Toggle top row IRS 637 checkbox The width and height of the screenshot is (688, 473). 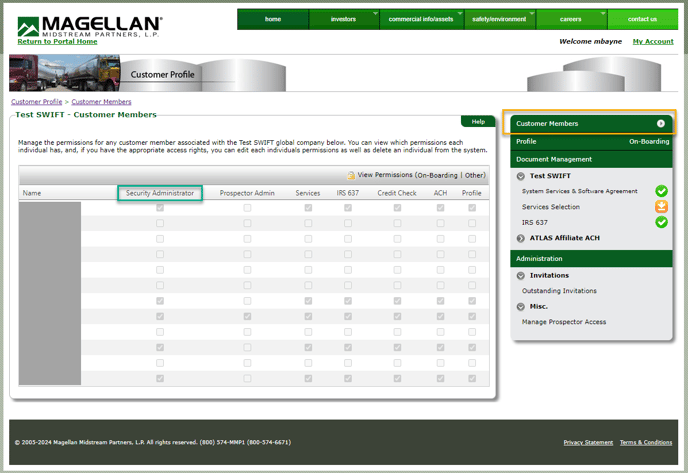(348, 208)
